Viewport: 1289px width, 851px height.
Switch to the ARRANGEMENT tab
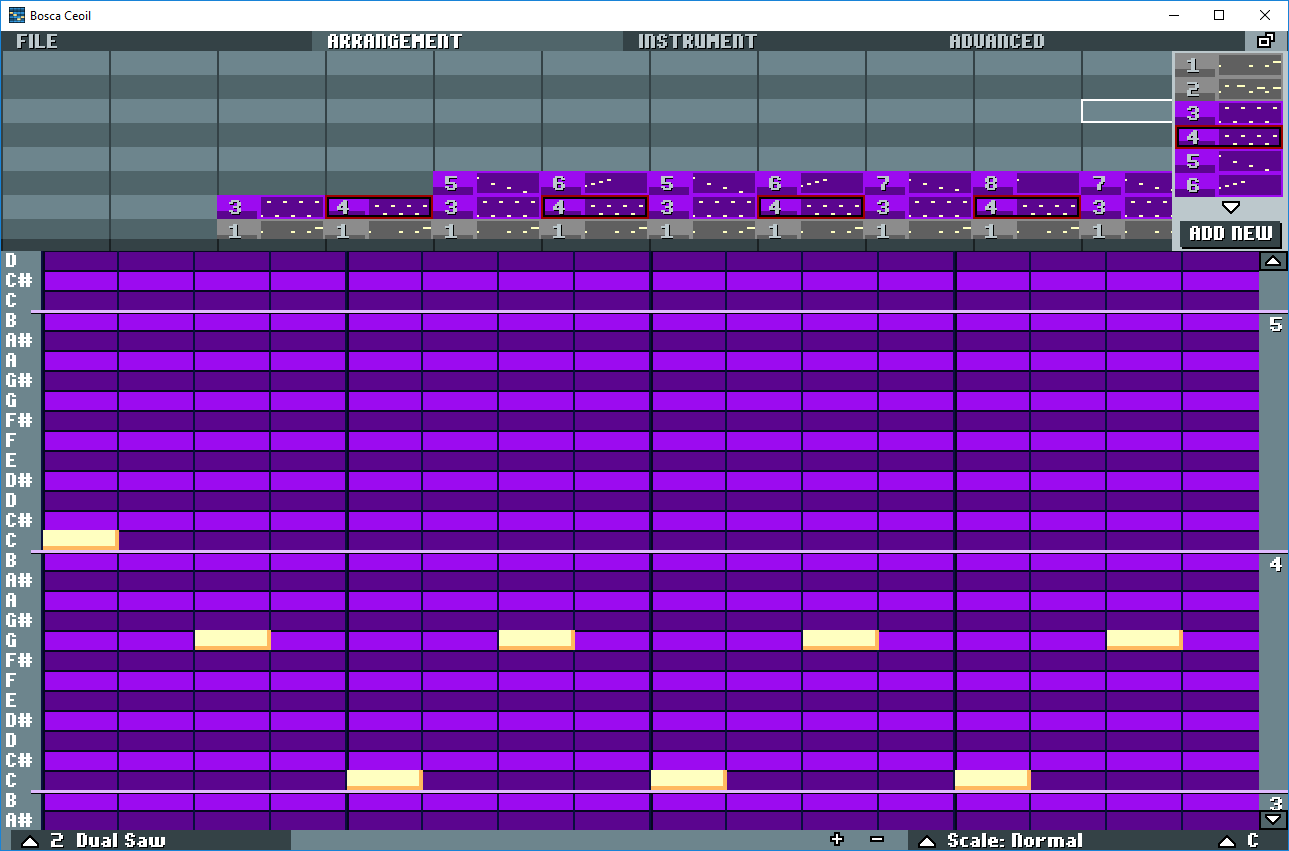(394, 41)
